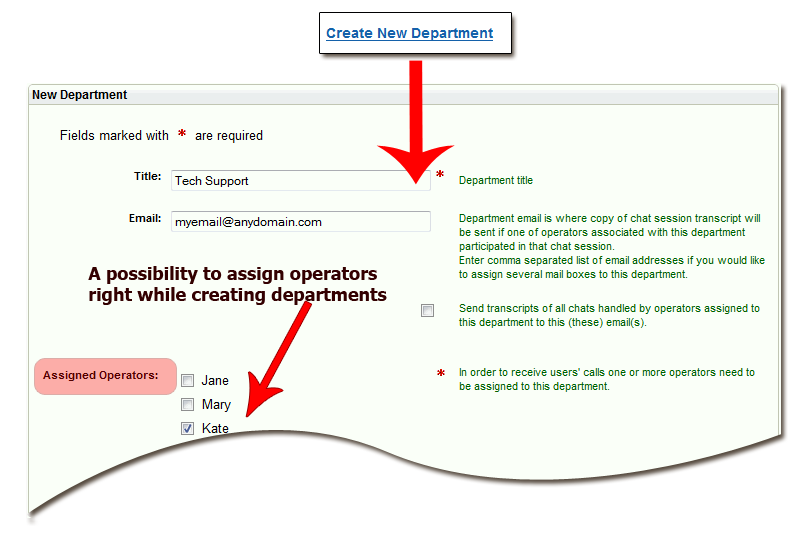Click the Email: field label

point(145,218)
